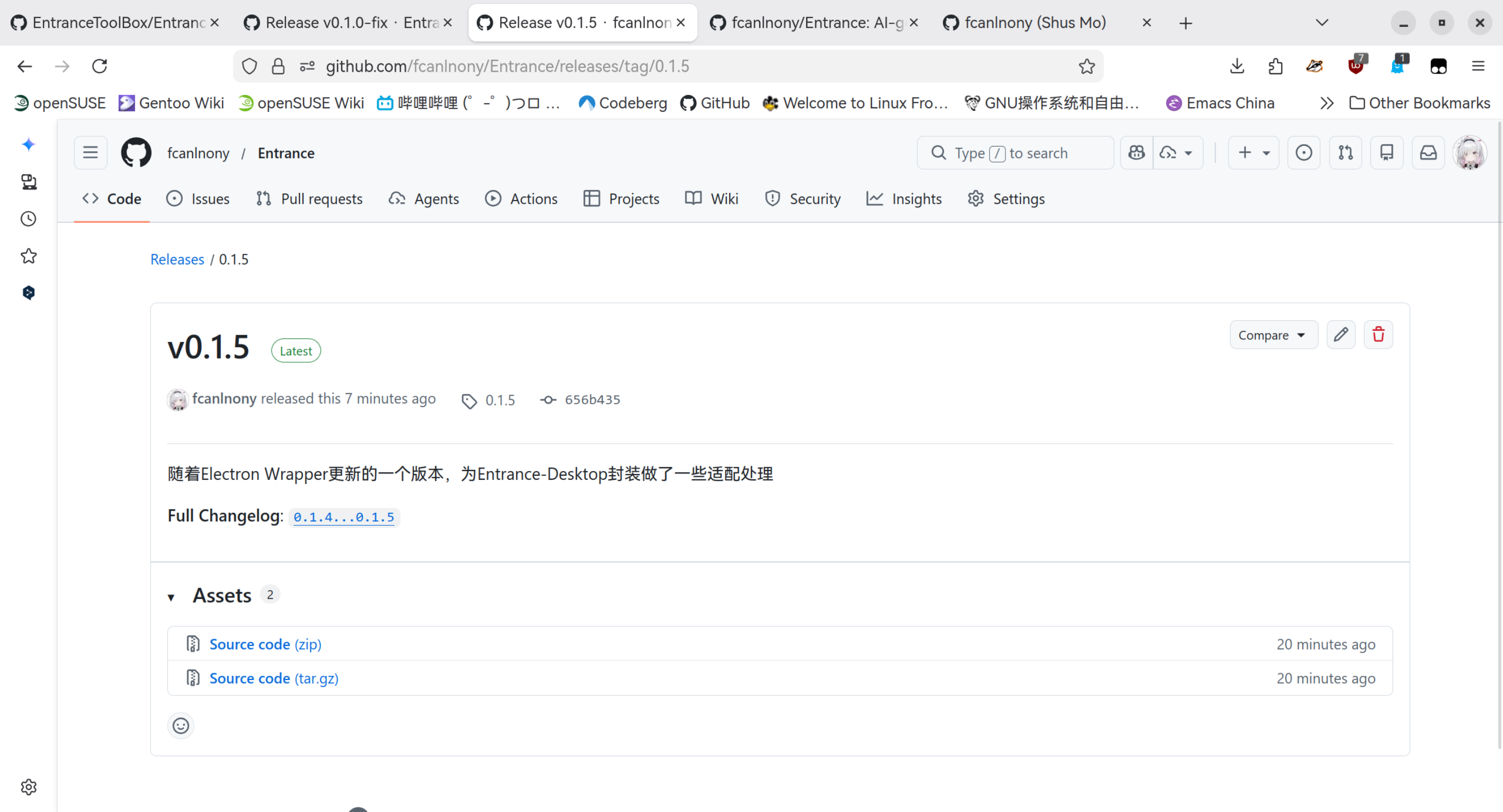This screenshot has height=812, width=1503.
Task: Reload the current page
Action: point(100,67)
